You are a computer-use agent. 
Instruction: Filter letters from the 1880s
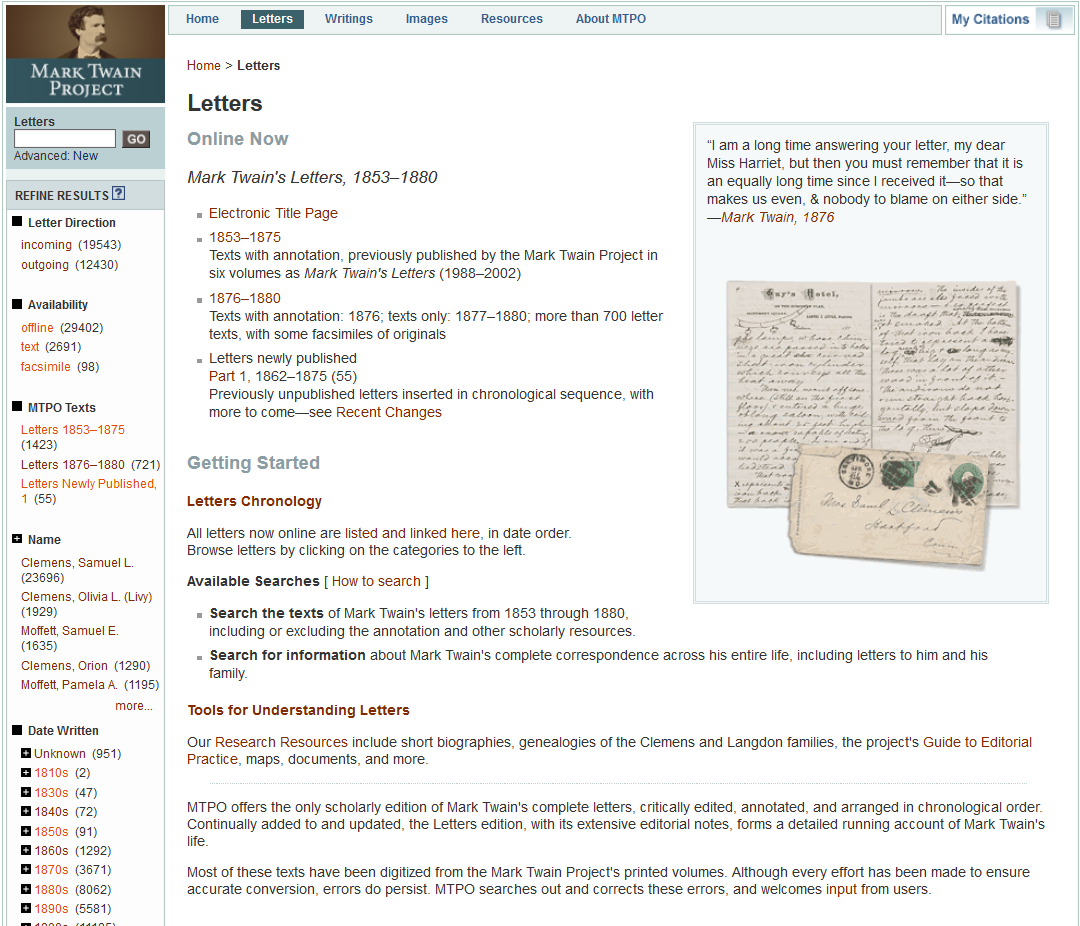pos(52,889)
